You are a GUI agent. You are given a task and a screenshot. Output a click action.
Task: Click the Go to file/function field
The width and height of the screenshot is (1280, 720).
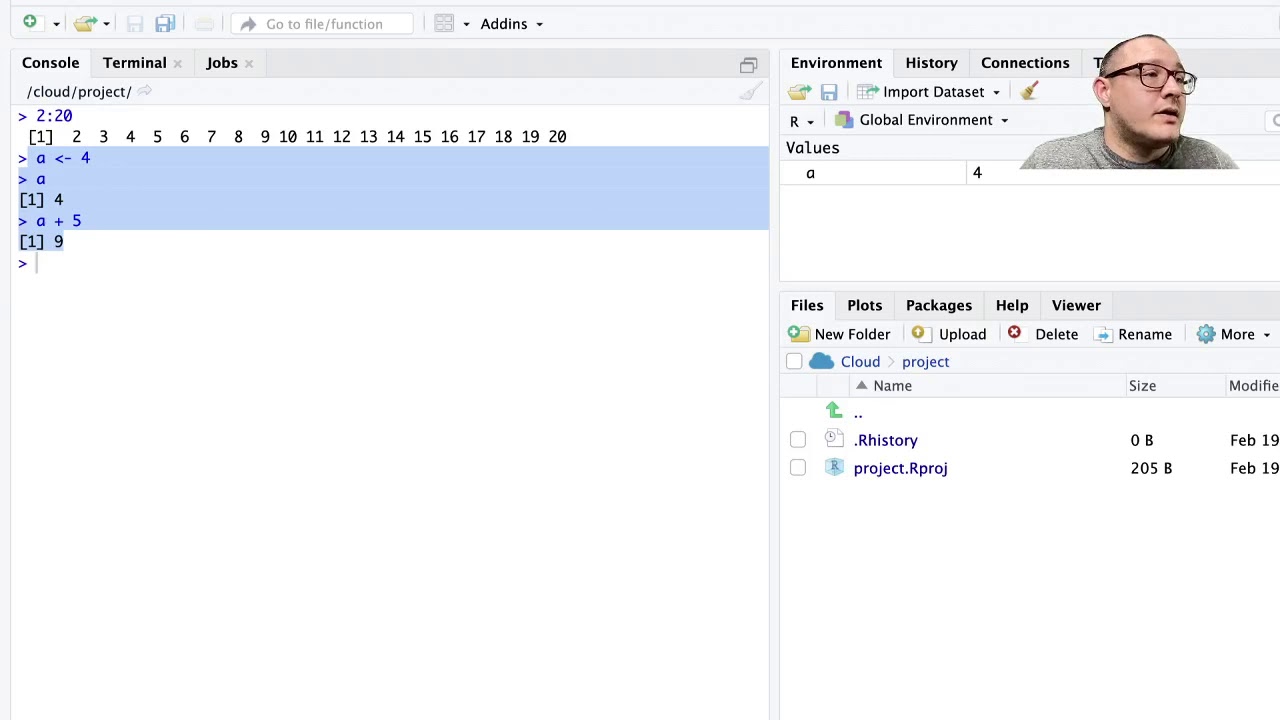323,23
